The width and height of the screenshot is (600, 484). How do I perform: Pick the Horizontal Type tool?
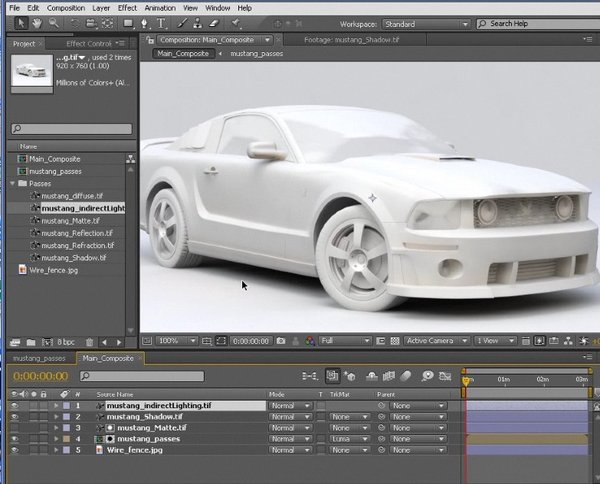coord(162,23)
